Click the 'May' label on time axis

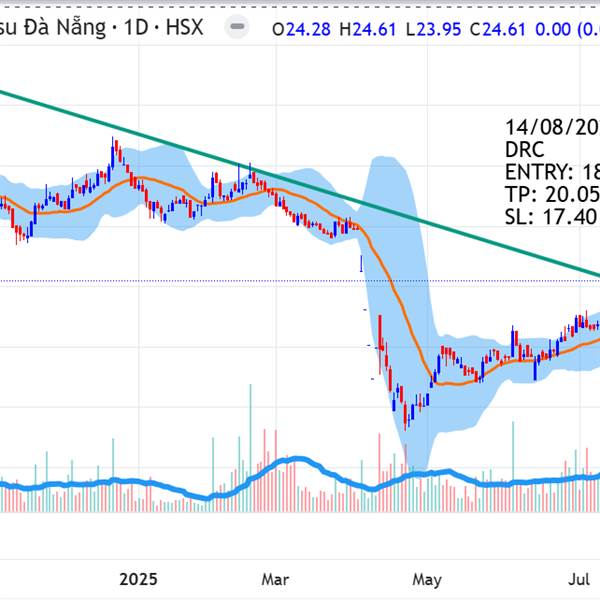pos(427,580)
